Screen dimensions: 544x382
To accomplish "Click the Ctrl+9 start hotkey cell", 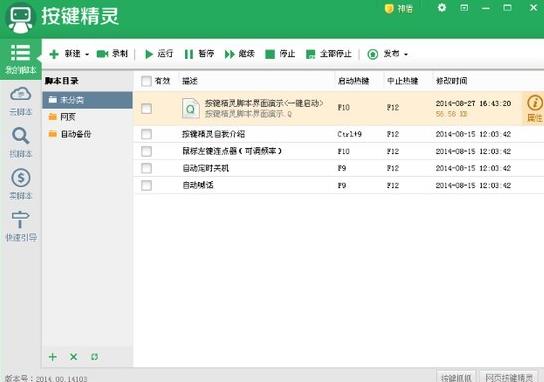I will pos(349,134).
